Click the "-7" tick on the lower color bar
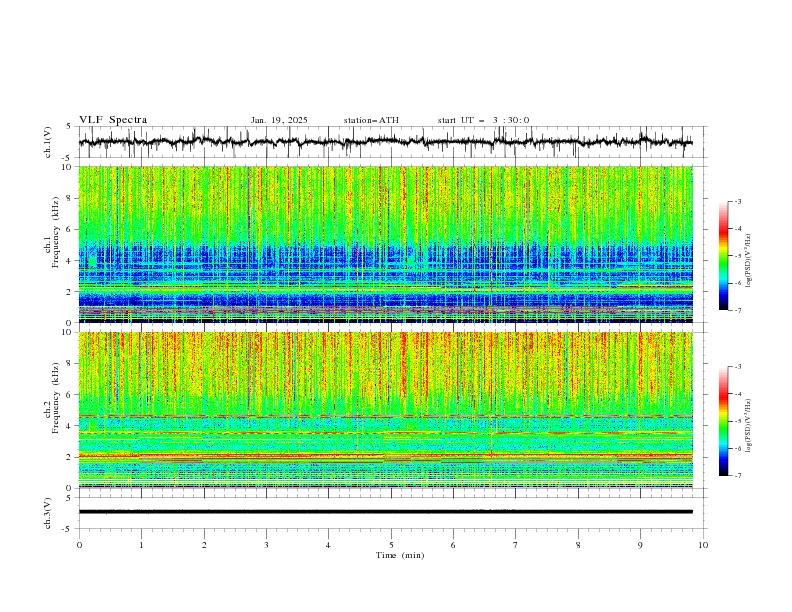 click(x=738, y=476)
